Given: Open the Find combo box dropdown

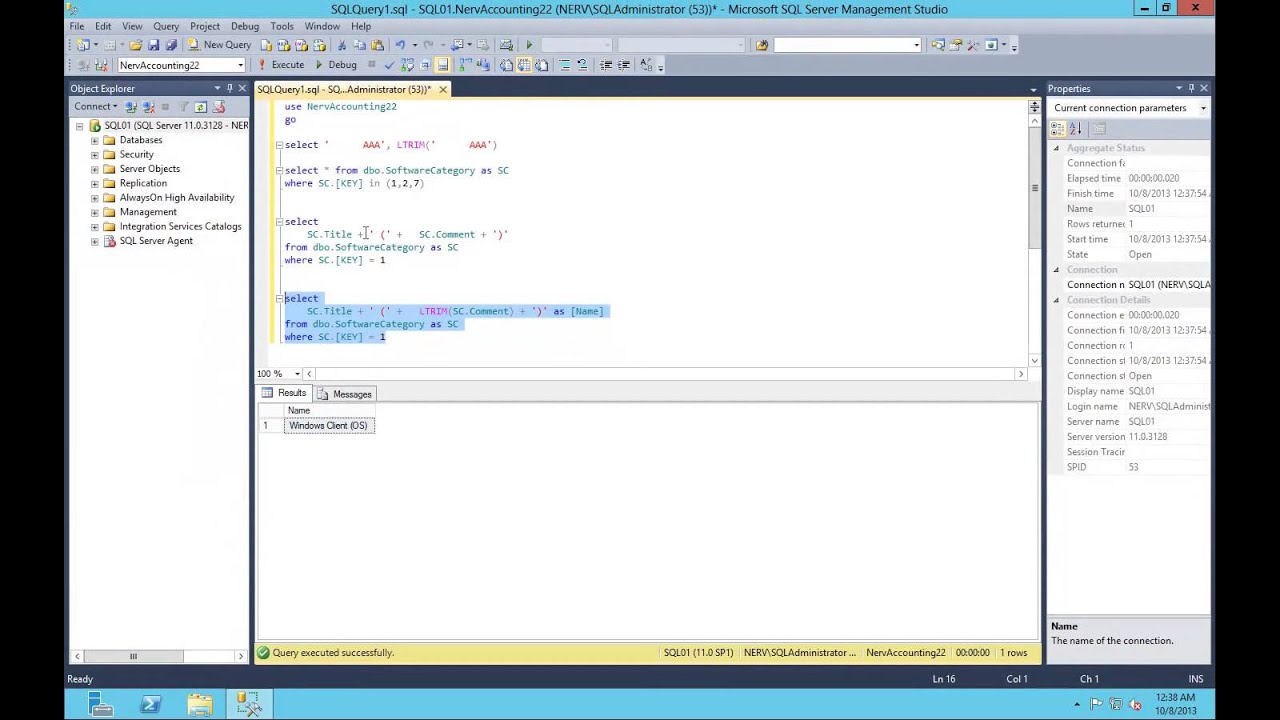Looking at the screenshot, I should [916, 45].
